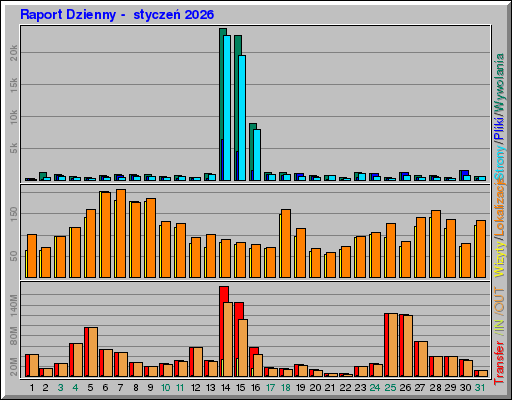The width and height of the screenshot is (512, 400).
Task: Click day label '29' on the x-axis
Action: tap(450, 388)
